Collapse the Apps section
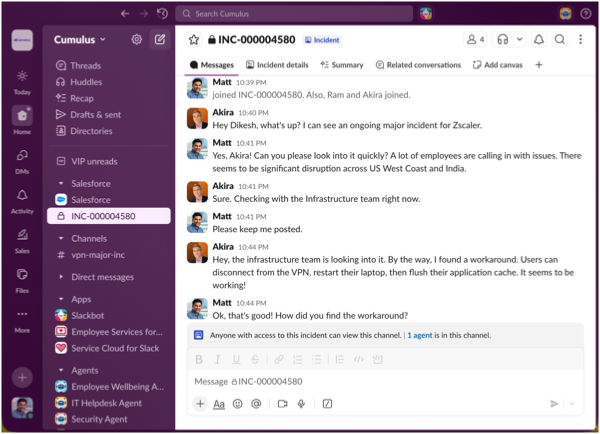The image size is (600, 434). tap(61, 299)
